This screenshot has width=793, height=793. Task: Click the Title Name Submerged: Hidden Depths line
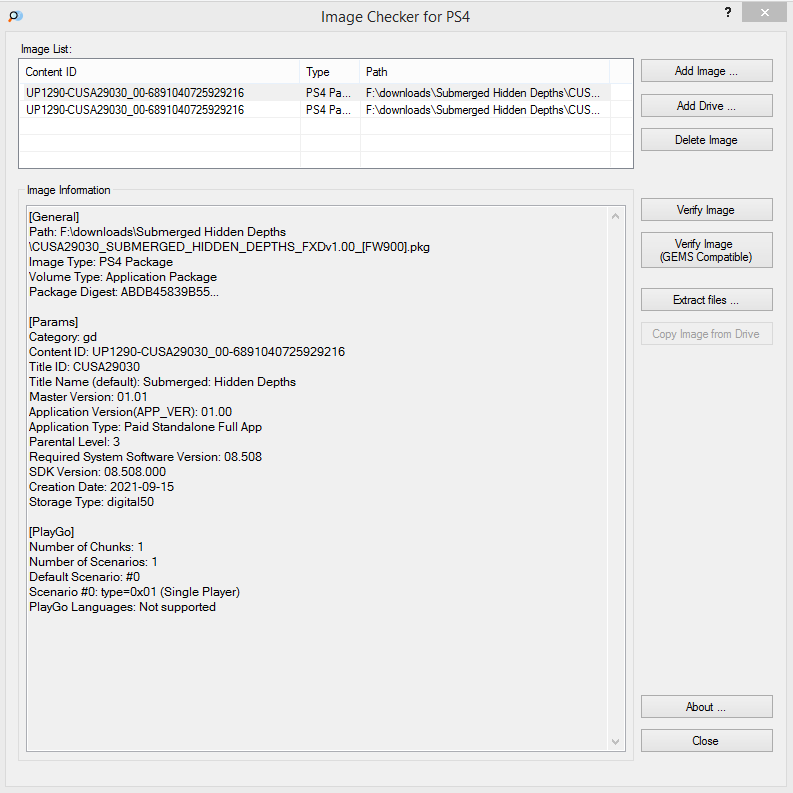tap(162, 382)
